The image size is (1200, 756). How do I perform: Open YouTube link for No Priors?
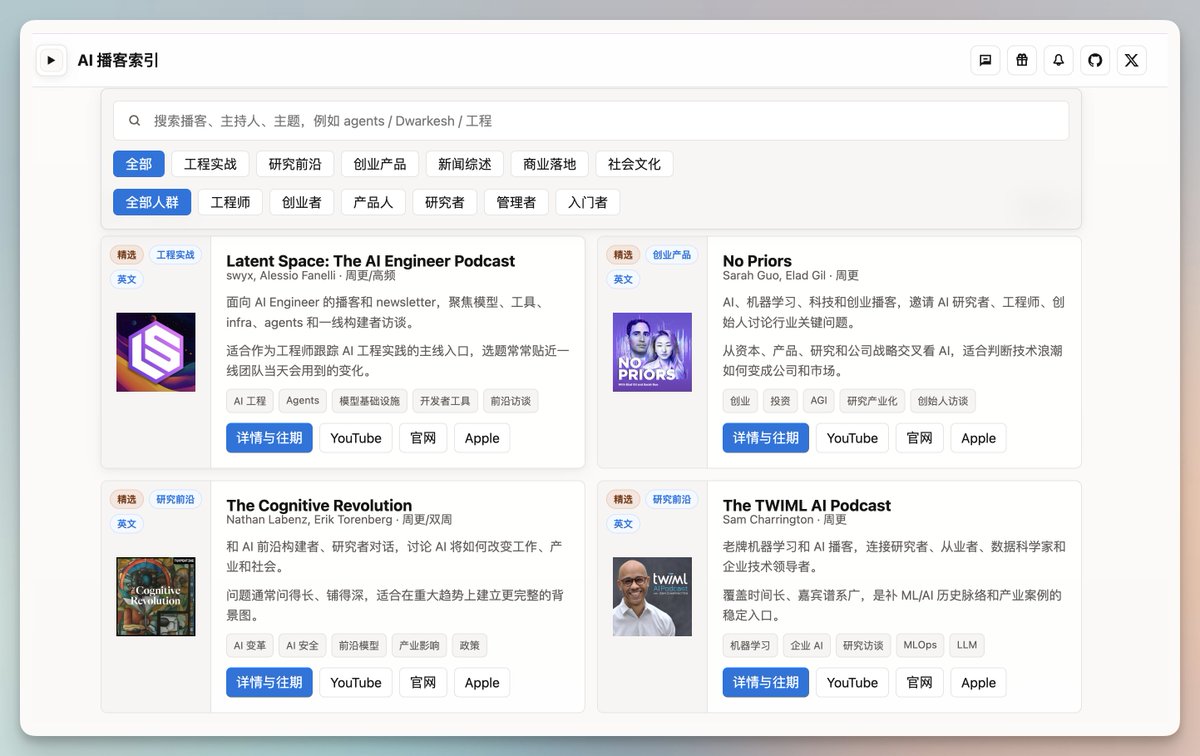point(852,438)
